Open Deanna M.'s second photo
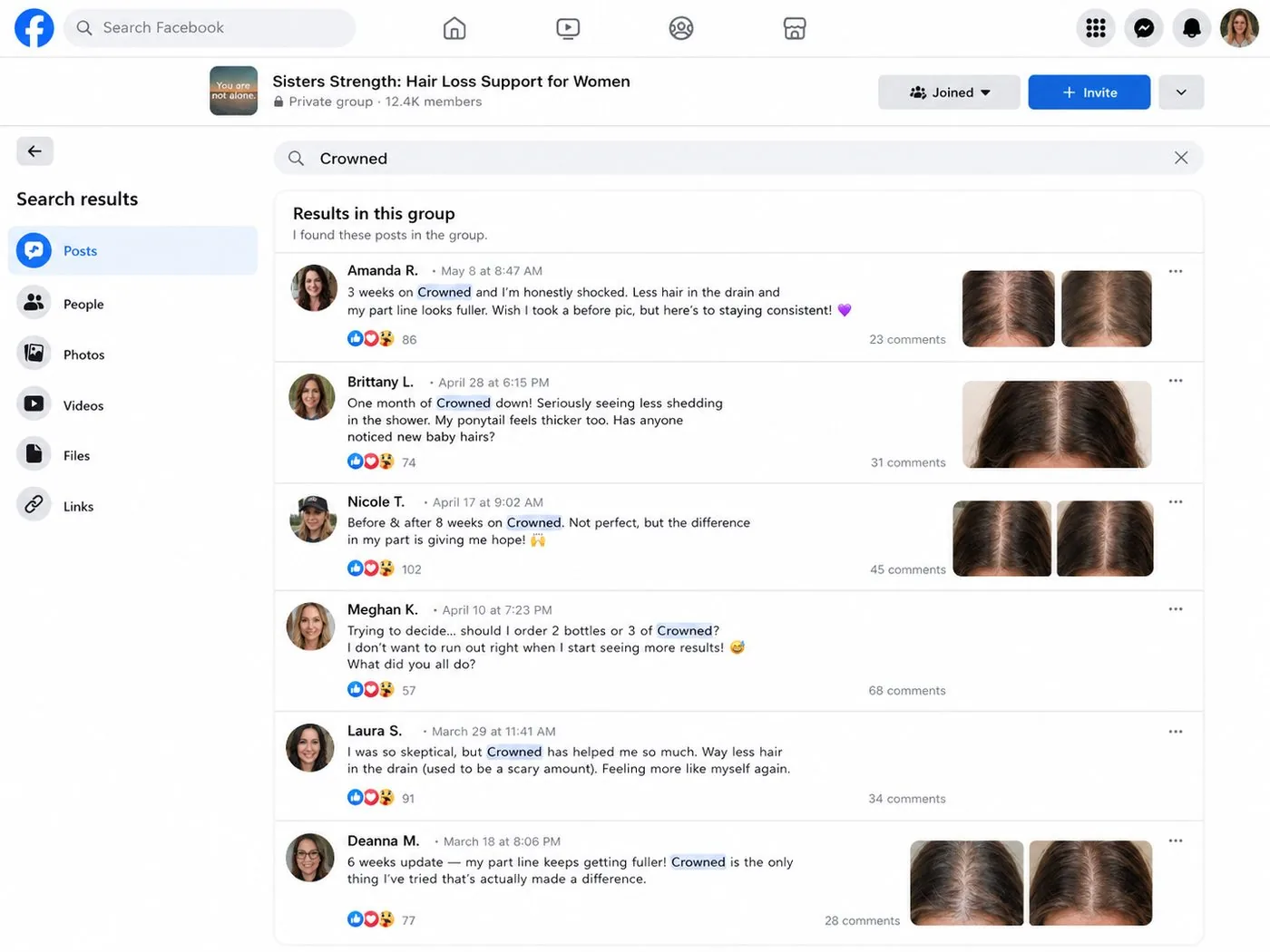Screen dimensions: 1270x952 tap(1090, 883)
